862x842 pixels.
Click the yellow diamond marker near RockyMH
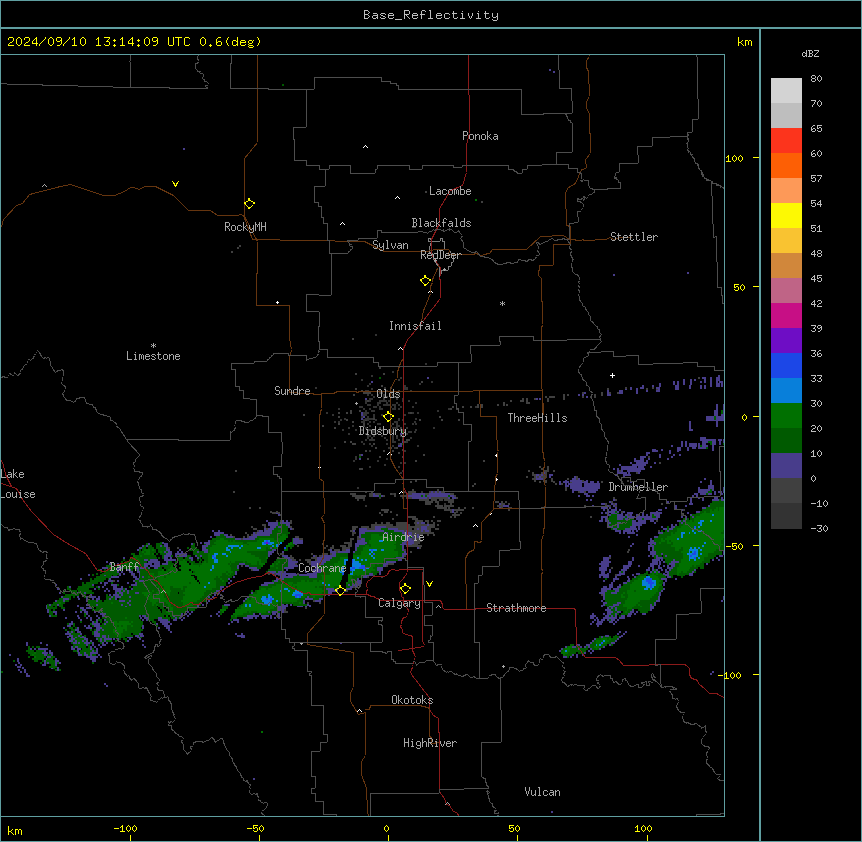pyautogui.click(x=249, y=204)
